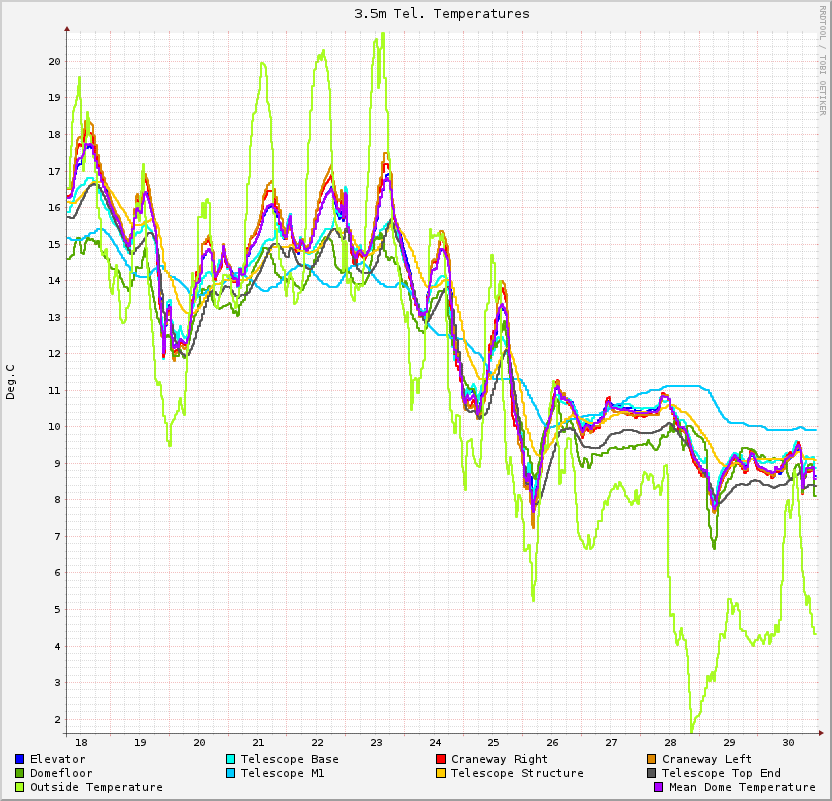Click the y-axis value label 20
The image size is (832, 801).
[54, 61]
